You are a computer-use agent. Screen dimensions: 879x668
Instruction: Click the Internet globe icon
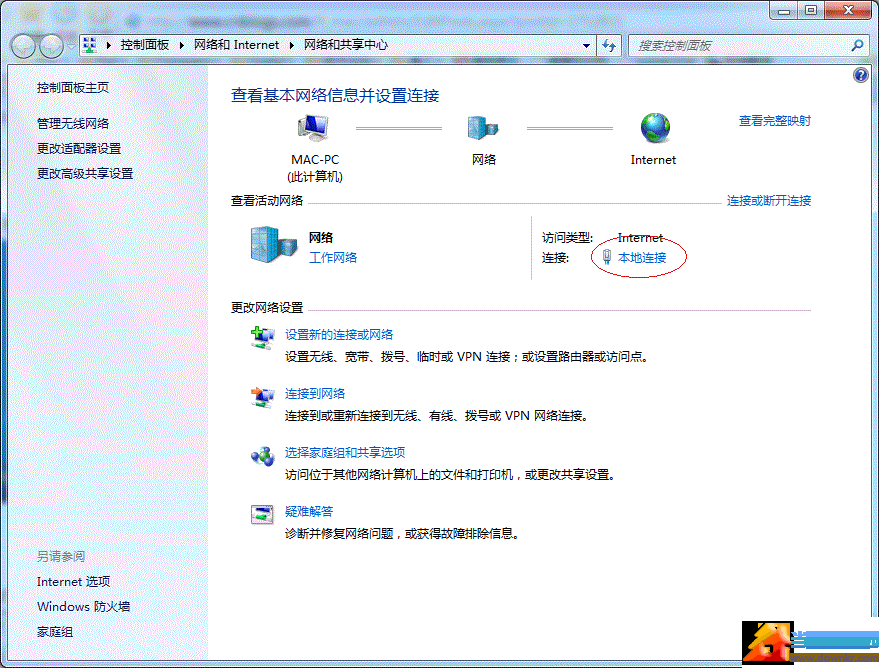pyautogui.click(x=655, y=128)
